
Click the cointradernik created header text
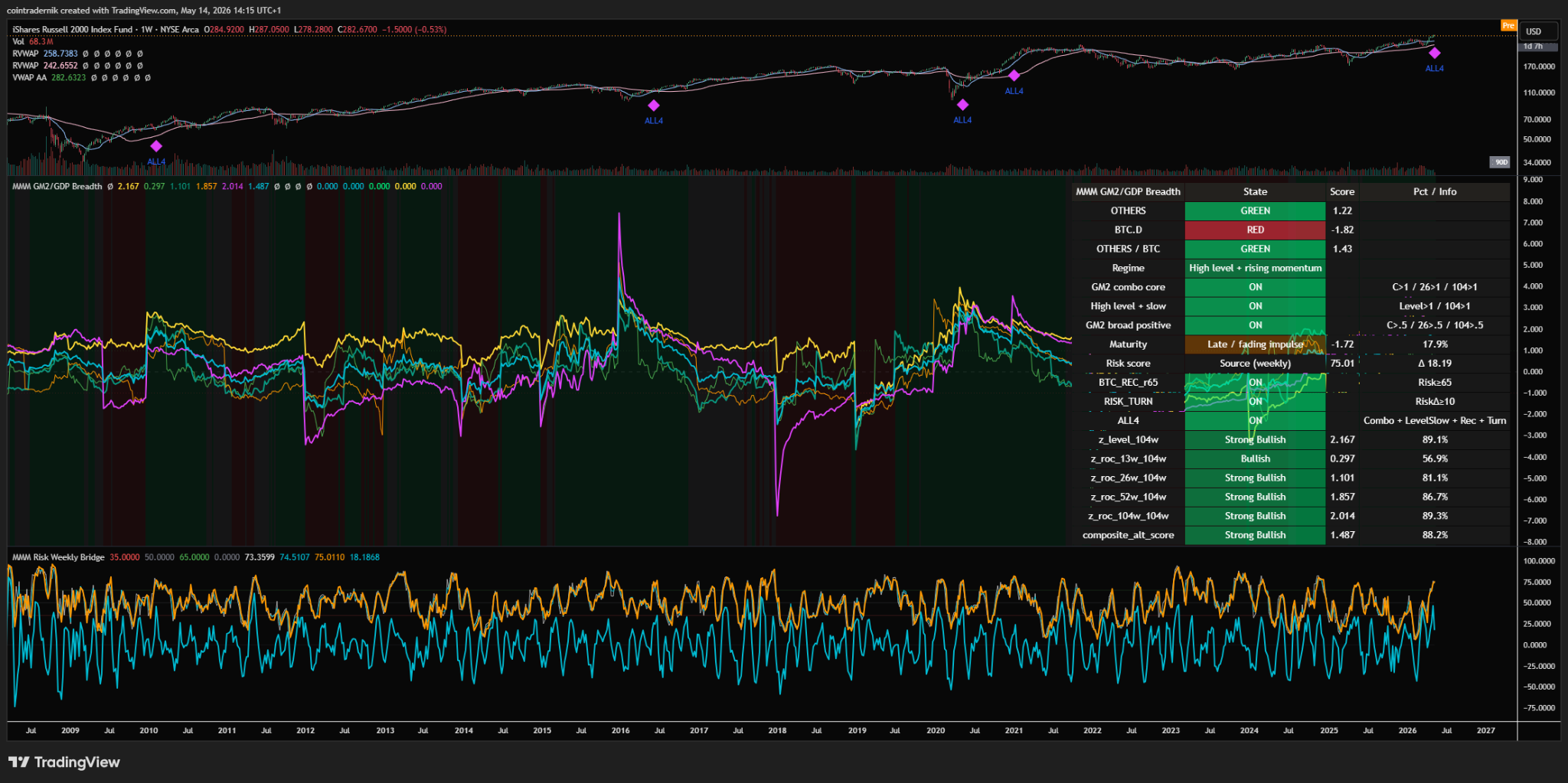click(143, 11)
